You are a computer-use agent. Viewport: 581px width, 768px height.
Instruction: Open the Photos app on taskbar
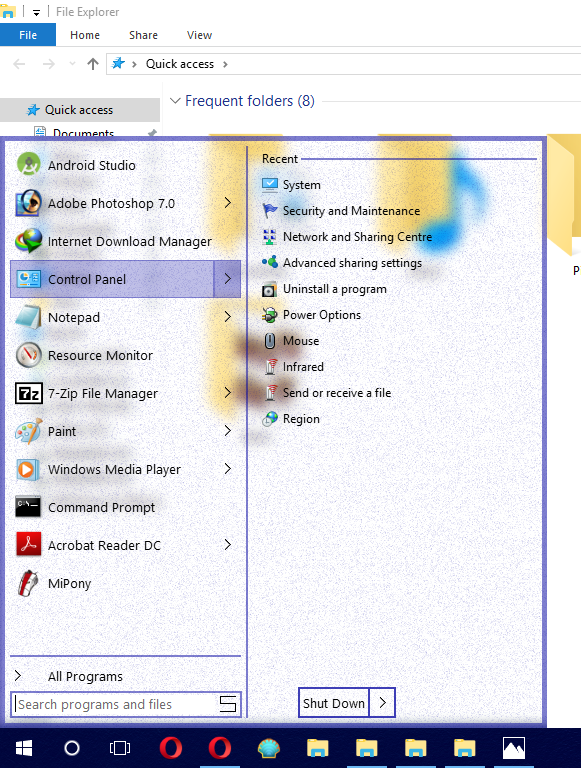pos(513,748)
